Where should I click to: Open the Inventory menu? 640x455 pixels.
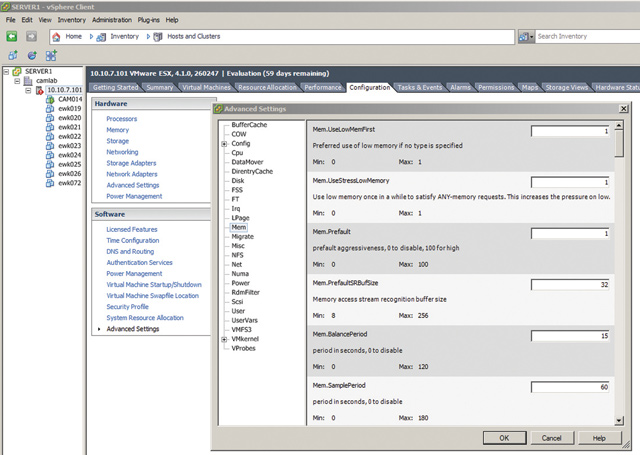[x=71, y=20]
